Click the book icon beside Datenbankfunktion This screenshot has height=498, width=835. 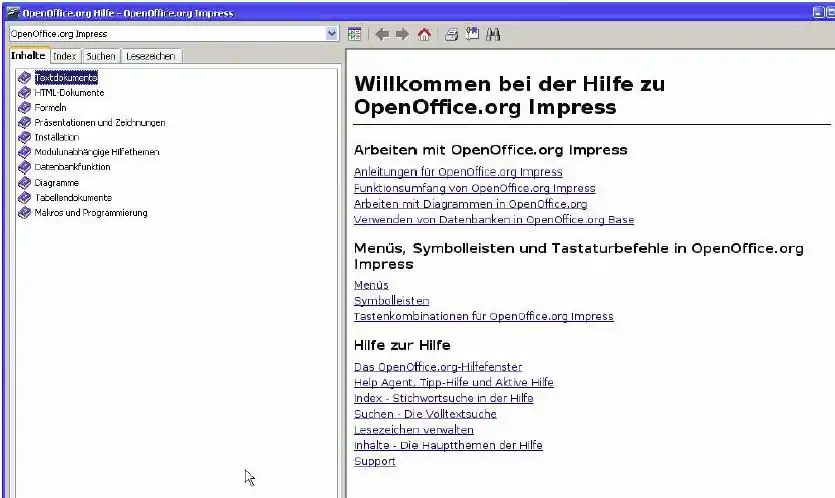point(24,167)
